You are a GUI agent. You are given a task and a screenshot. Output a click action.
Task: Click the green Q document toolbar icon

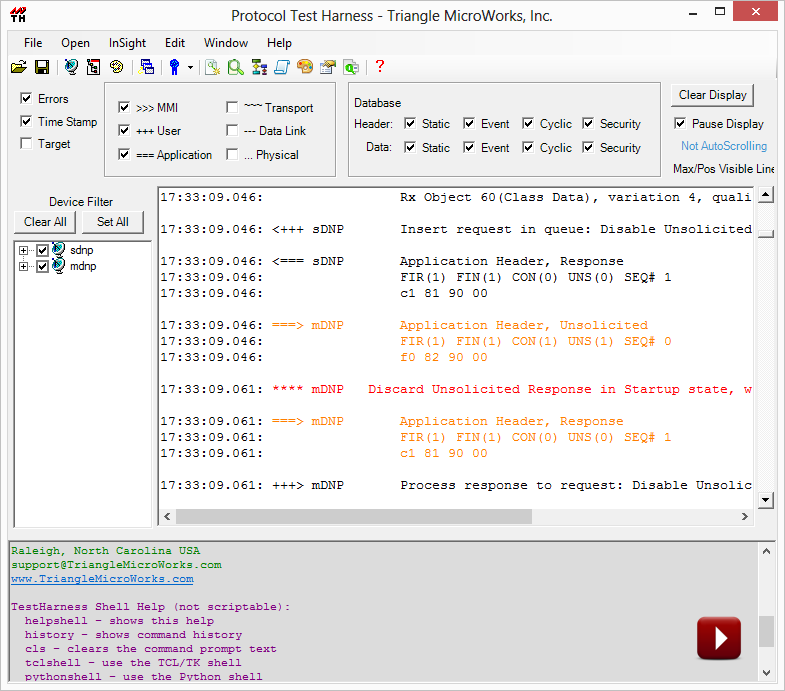351,67
